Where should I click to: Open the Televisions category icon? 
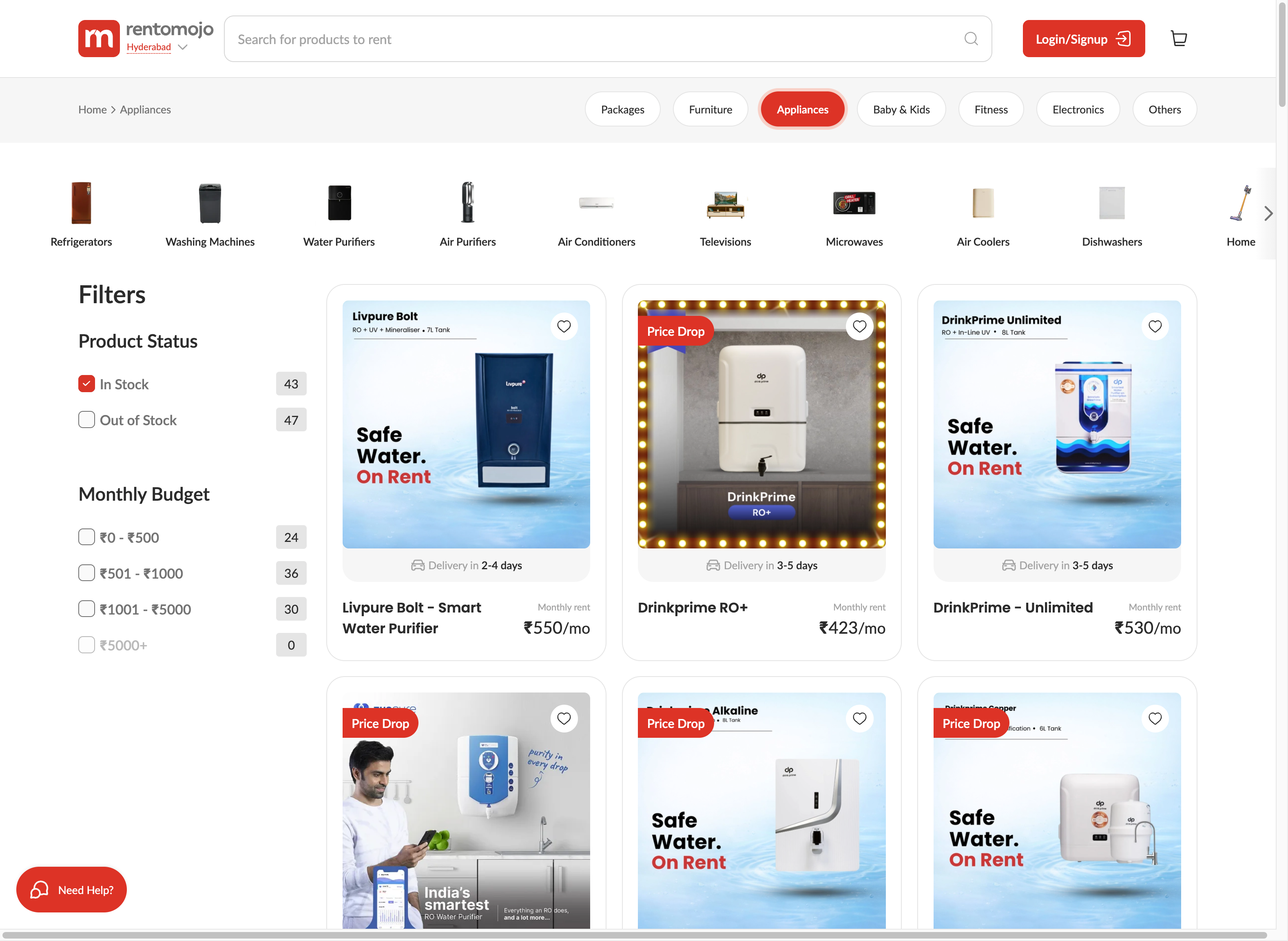726,204
